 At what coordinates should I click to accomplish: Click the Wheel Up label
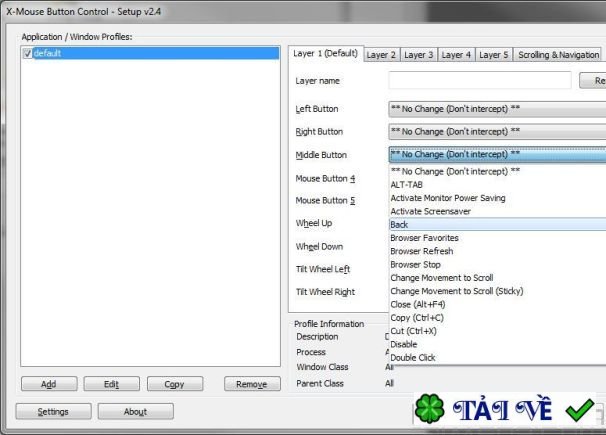pos(313,223)
